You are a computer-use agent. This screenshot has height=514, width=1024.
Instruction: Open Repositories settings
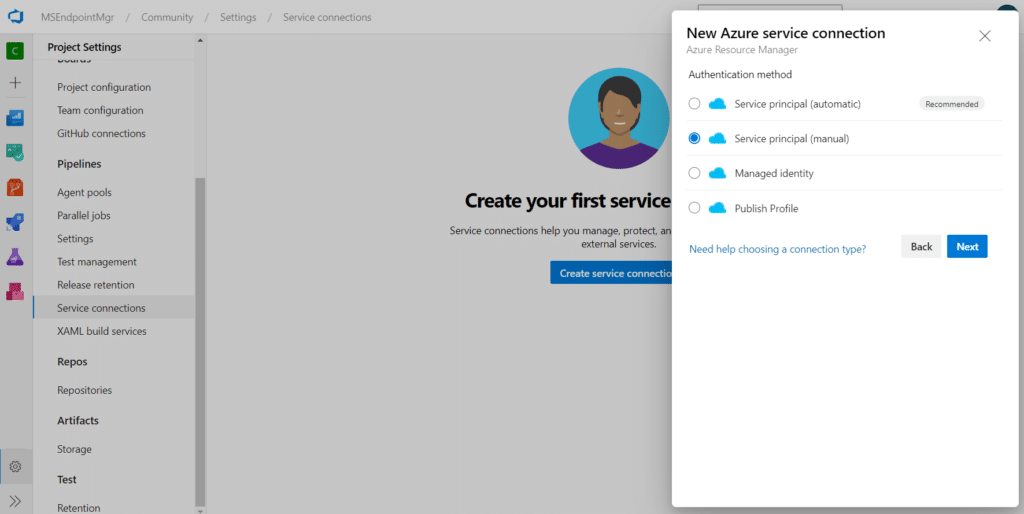(x=84, y=390)
